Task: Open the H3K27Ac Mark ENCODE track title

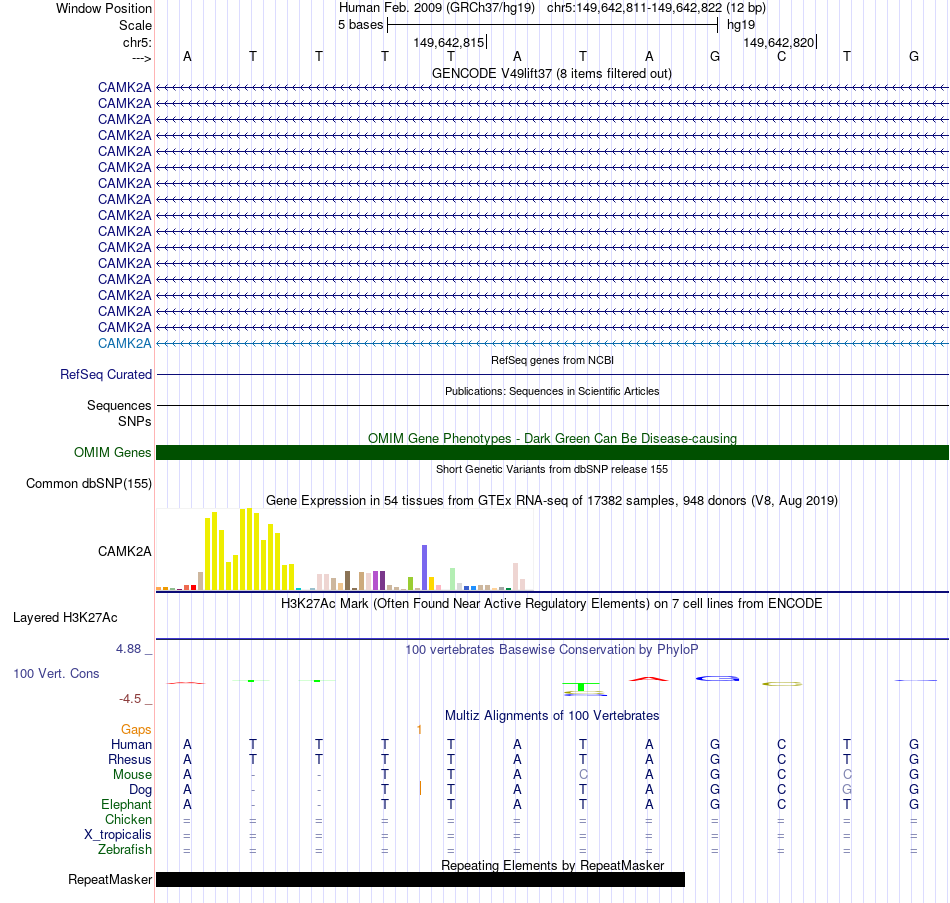Action: click(552, 604)
